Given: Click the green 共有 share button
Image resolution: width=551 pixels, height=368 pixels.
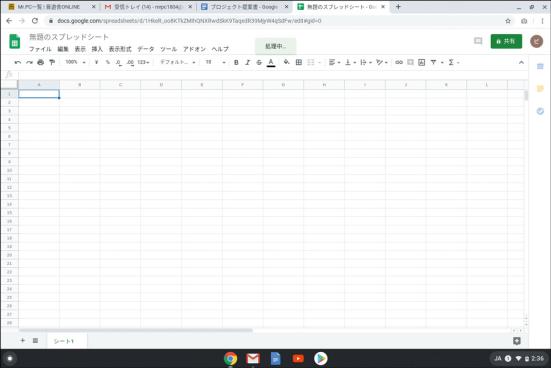Looking at the screenshot, I should point(506,41).
